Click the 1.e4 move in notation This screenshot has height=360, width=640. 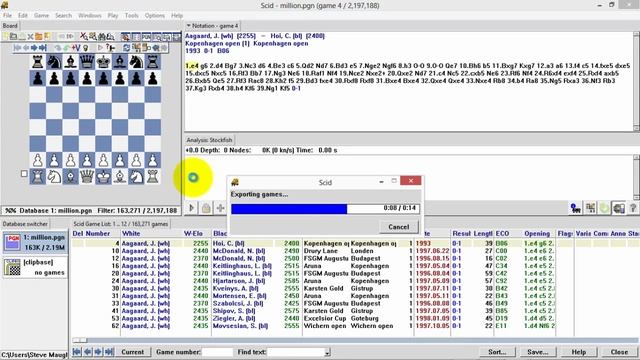coord(191,66)
